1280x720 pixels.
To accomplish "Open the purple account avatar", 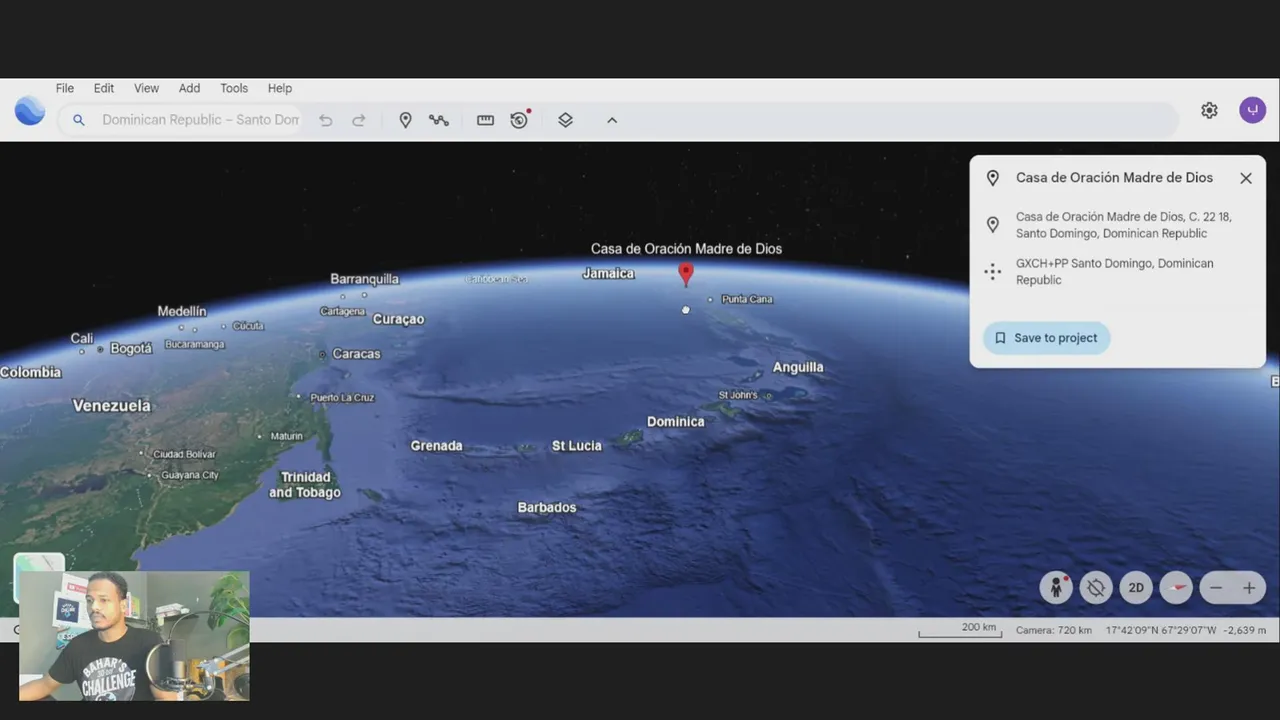I will [x=1253, y=110].
